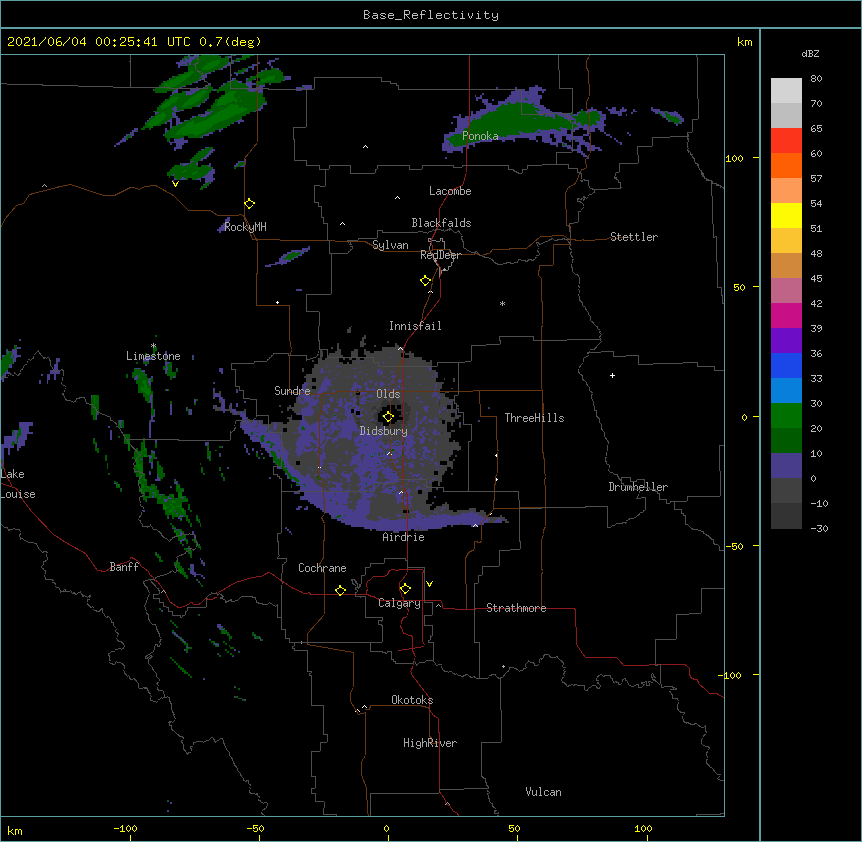Viewport: 862px width, 842px height.
Task: Click the RockyMH label
Action: 245,227
